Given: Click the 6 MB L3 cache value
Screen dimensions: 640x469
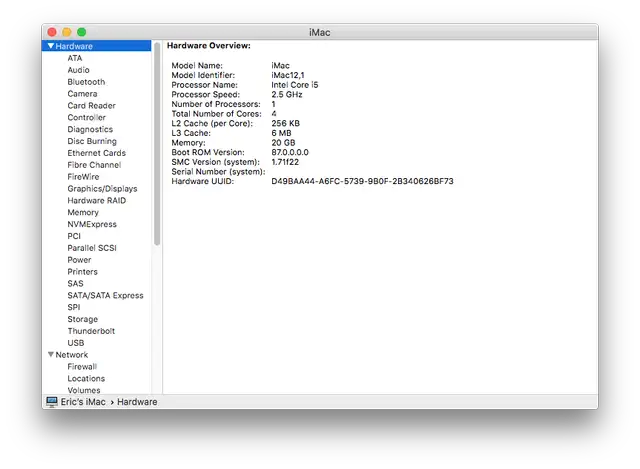Looking at the screenshot, I should (x=281, y=133).
